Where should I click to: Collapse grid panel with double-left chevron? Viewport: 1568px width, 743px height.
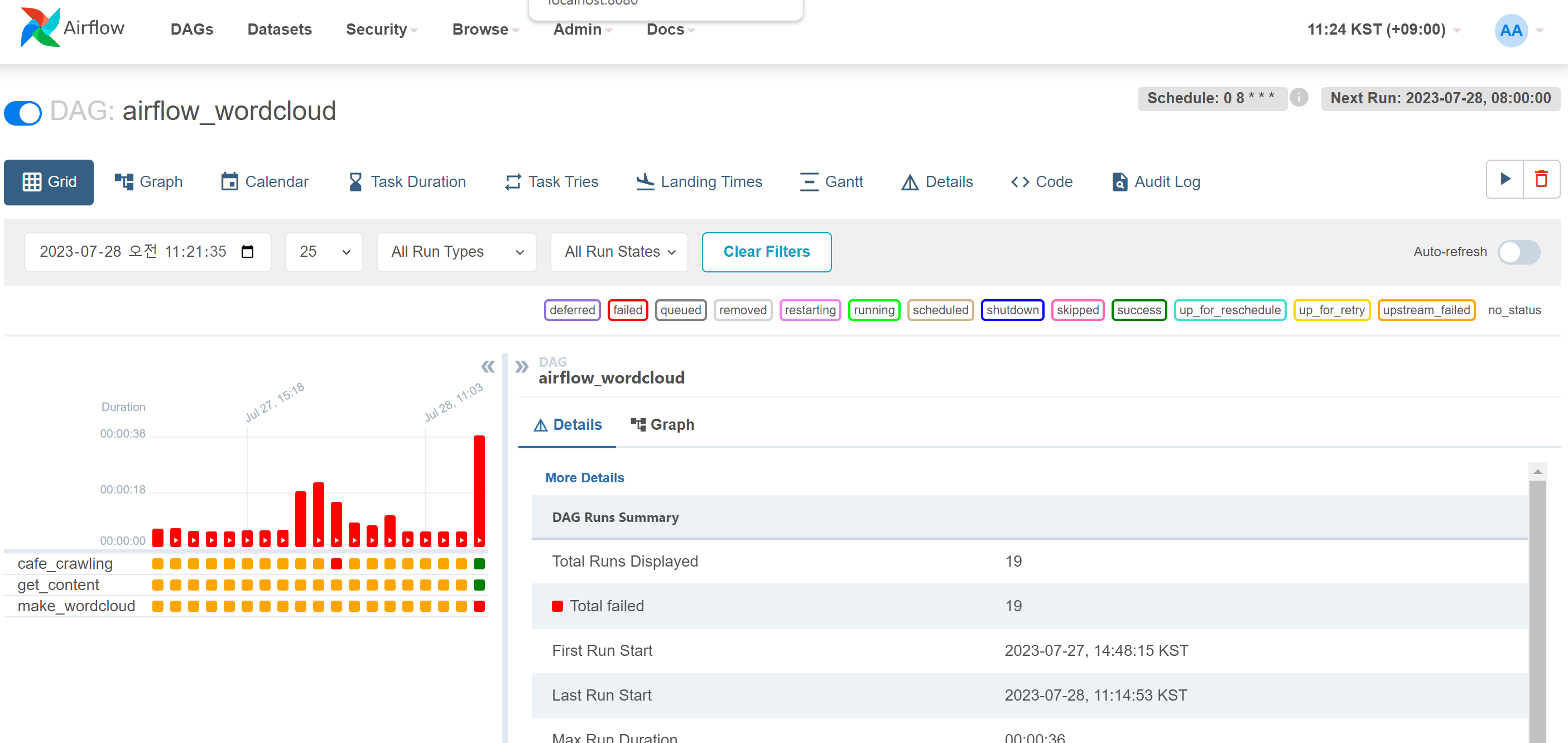[x=488, y=367]
